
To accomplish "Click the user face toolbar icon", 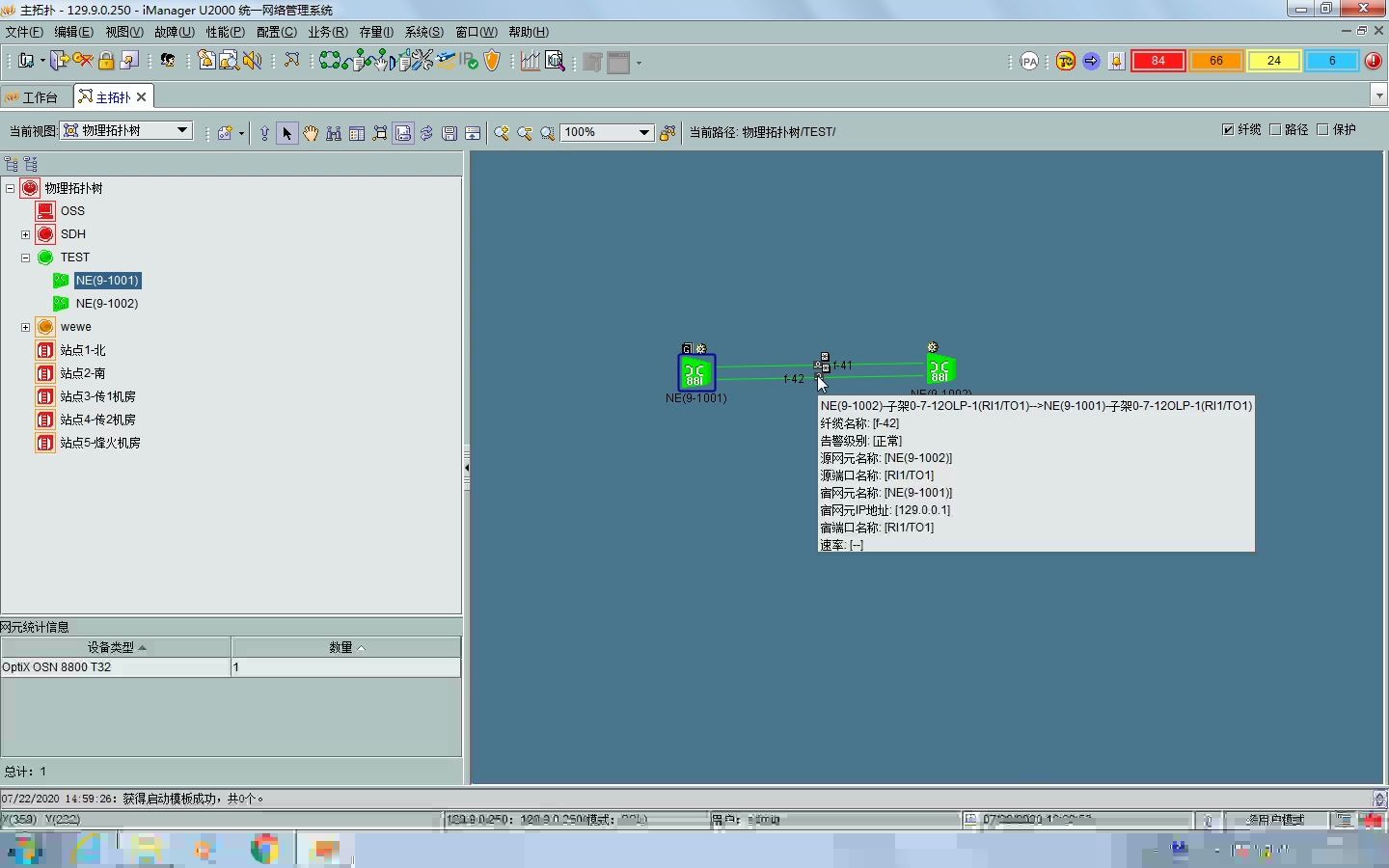I will 168,61.
